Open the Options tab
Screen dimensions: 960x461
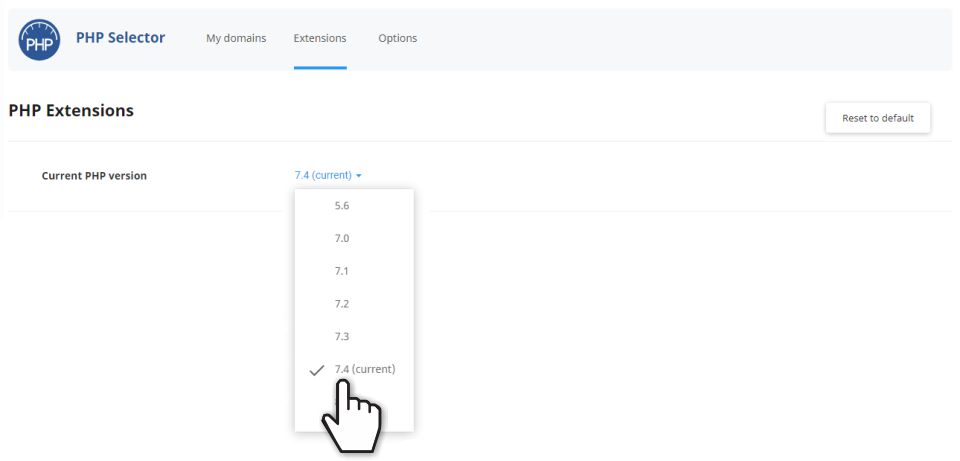(x=397, y=38)
